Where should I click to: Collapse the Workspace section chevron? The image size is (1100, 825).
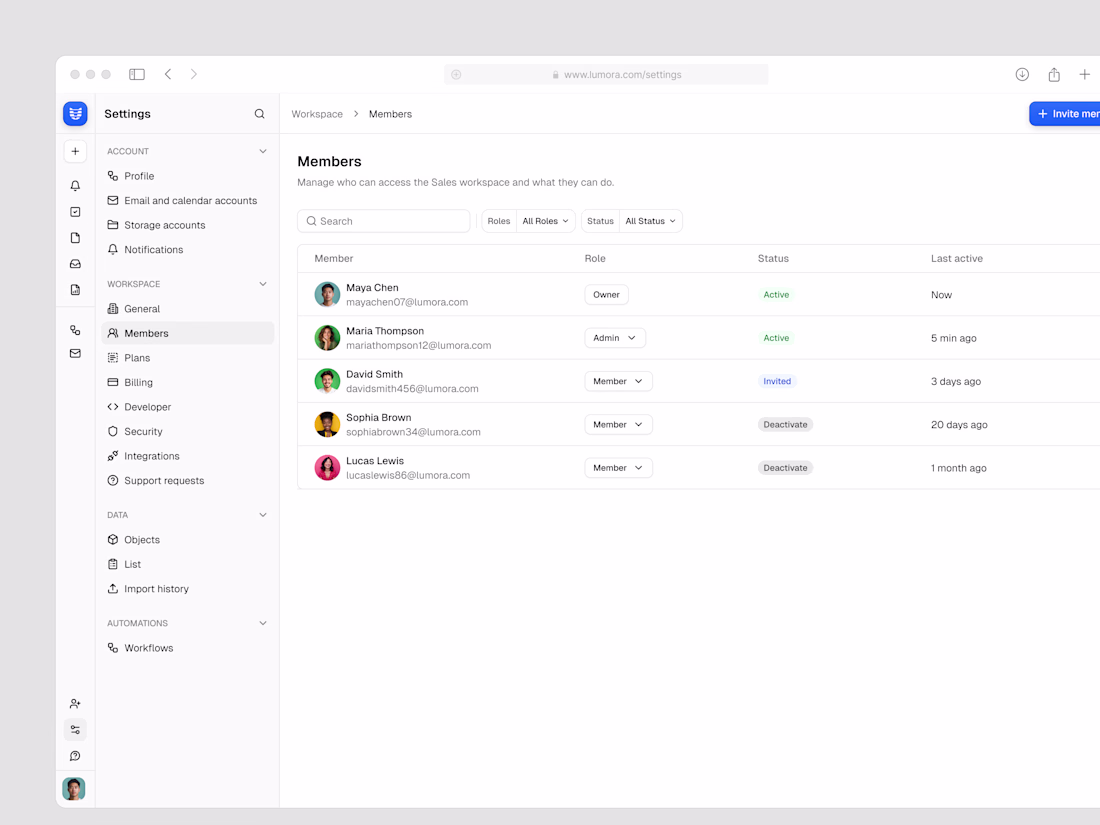click(263, 284)
